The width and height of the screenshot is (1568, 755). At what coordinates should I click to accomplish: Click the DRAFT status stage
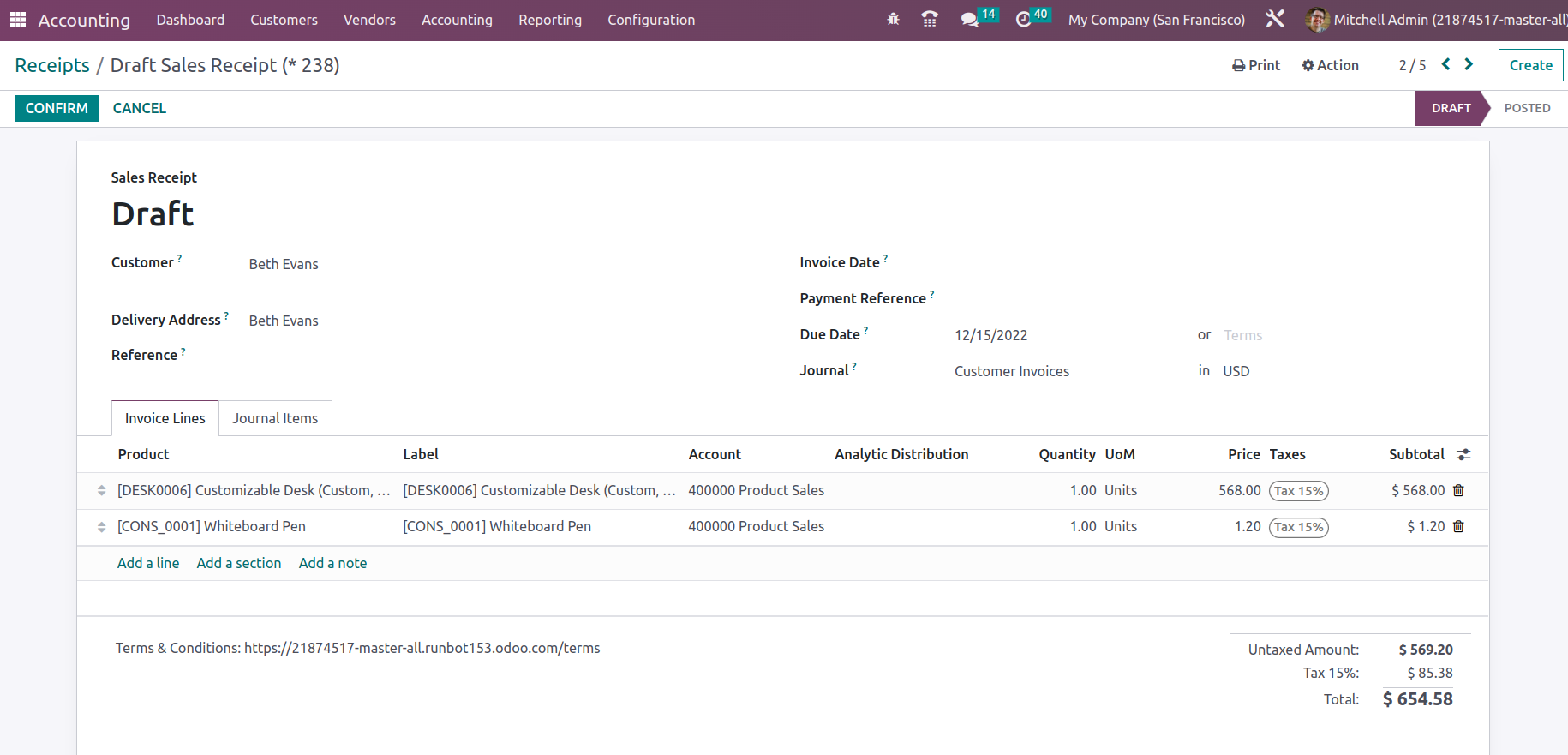(1451, 108)
